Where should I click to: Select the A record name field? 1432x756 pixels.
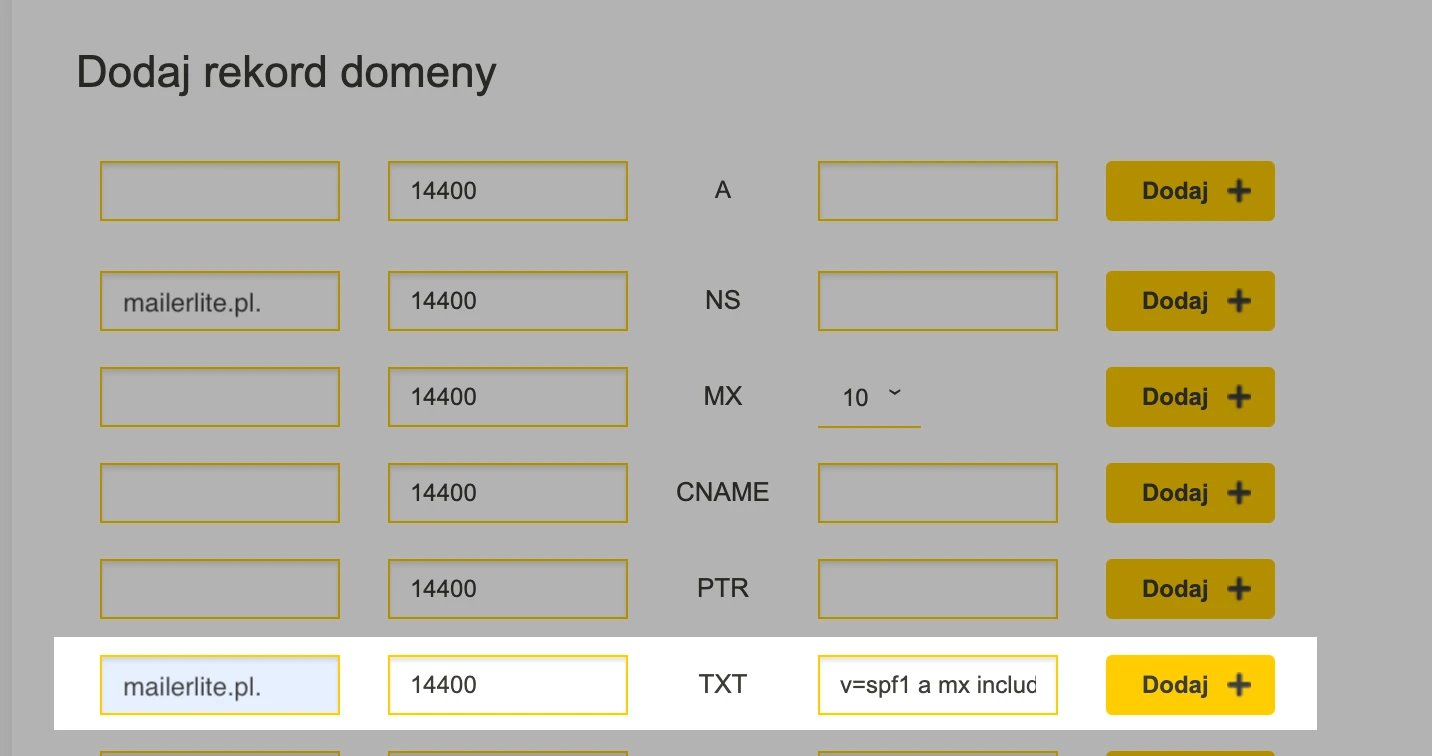tap(220, 191)
